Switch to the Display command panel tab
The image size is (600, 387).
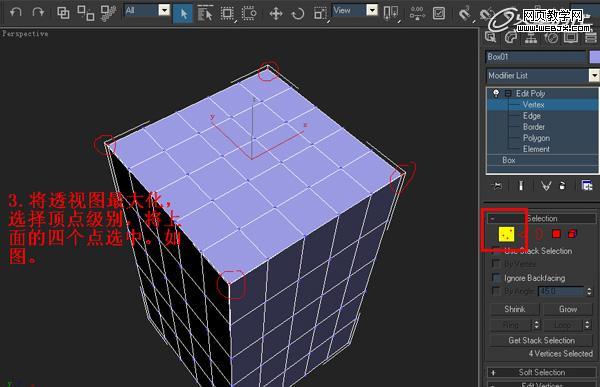pyautogui.click(x=571, y=38)
